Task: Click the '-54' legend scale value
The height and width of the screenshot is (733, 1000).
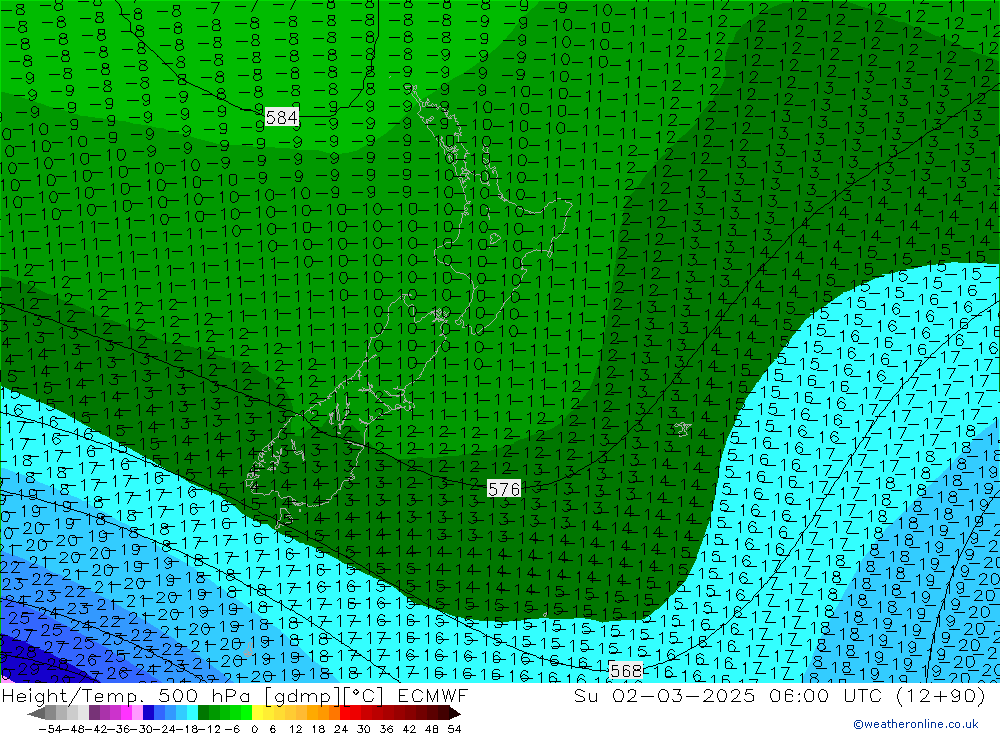Action: point(52,729)
